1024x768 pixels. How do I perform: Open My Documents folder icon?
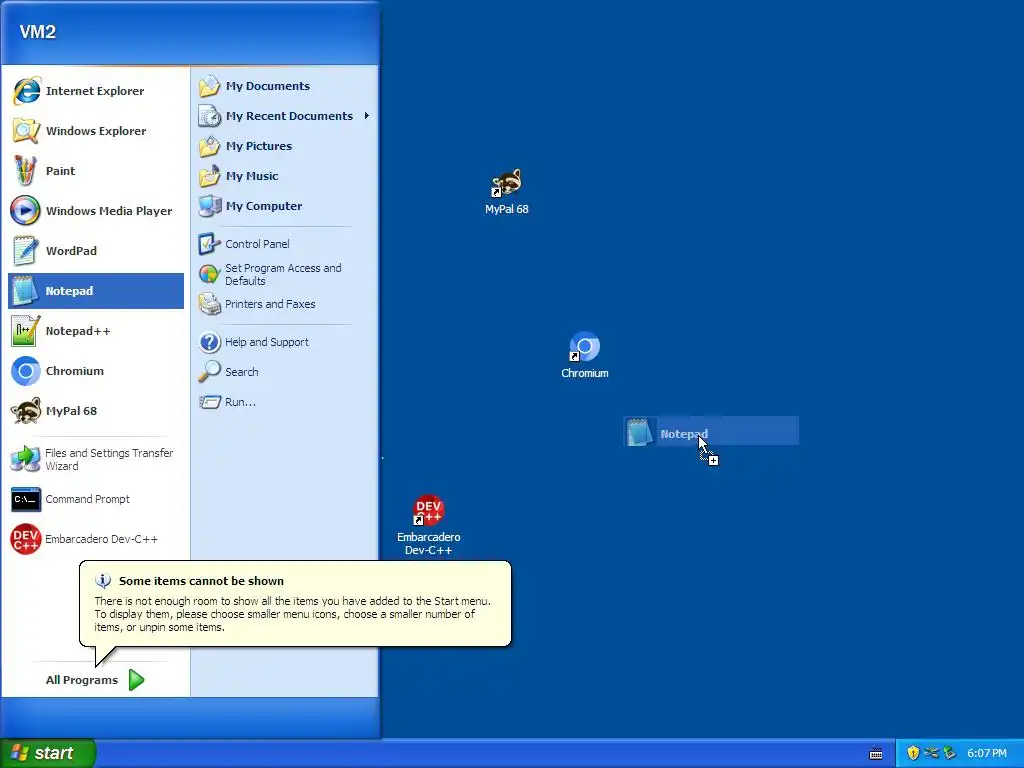(x=210, y=86)
